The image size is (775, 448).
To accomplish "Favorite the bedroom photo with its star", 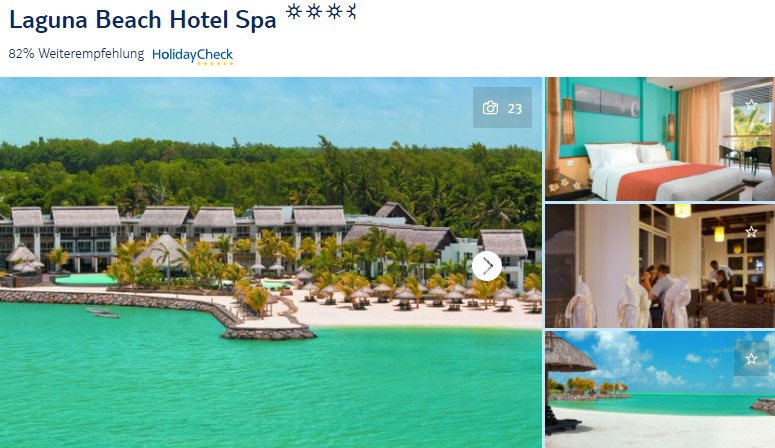I will [x=751, y=104].
